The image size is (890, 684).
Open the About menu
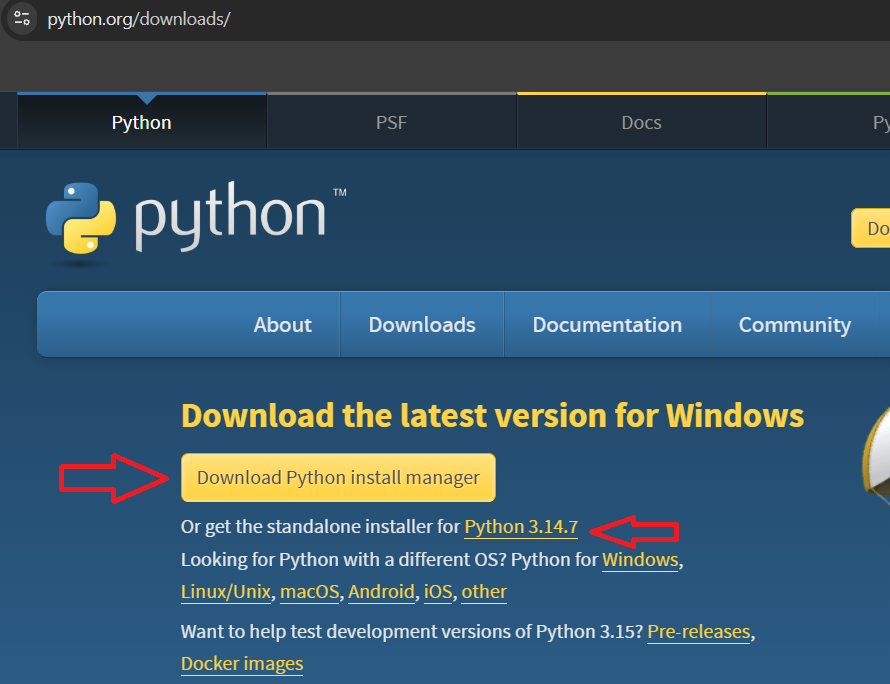(x=283, y=325)
